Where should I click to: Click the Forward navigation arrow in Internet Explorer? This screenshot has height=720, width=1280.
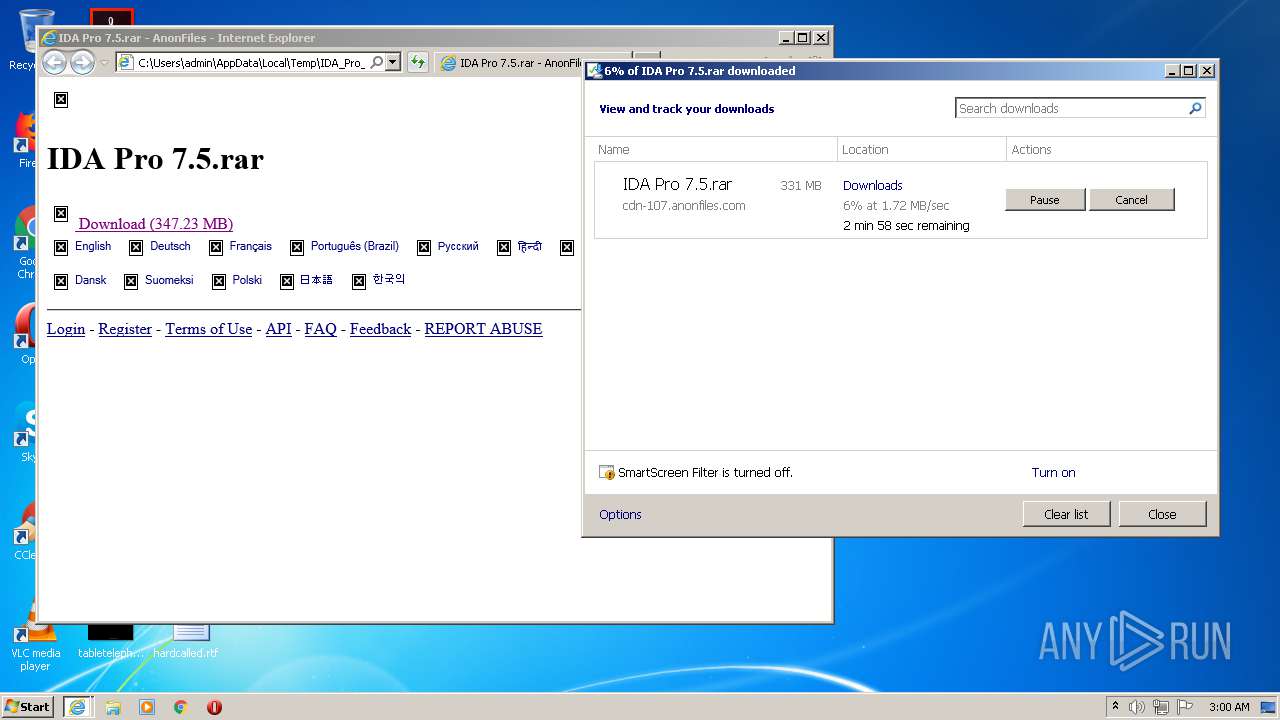[x=82, y=63]
